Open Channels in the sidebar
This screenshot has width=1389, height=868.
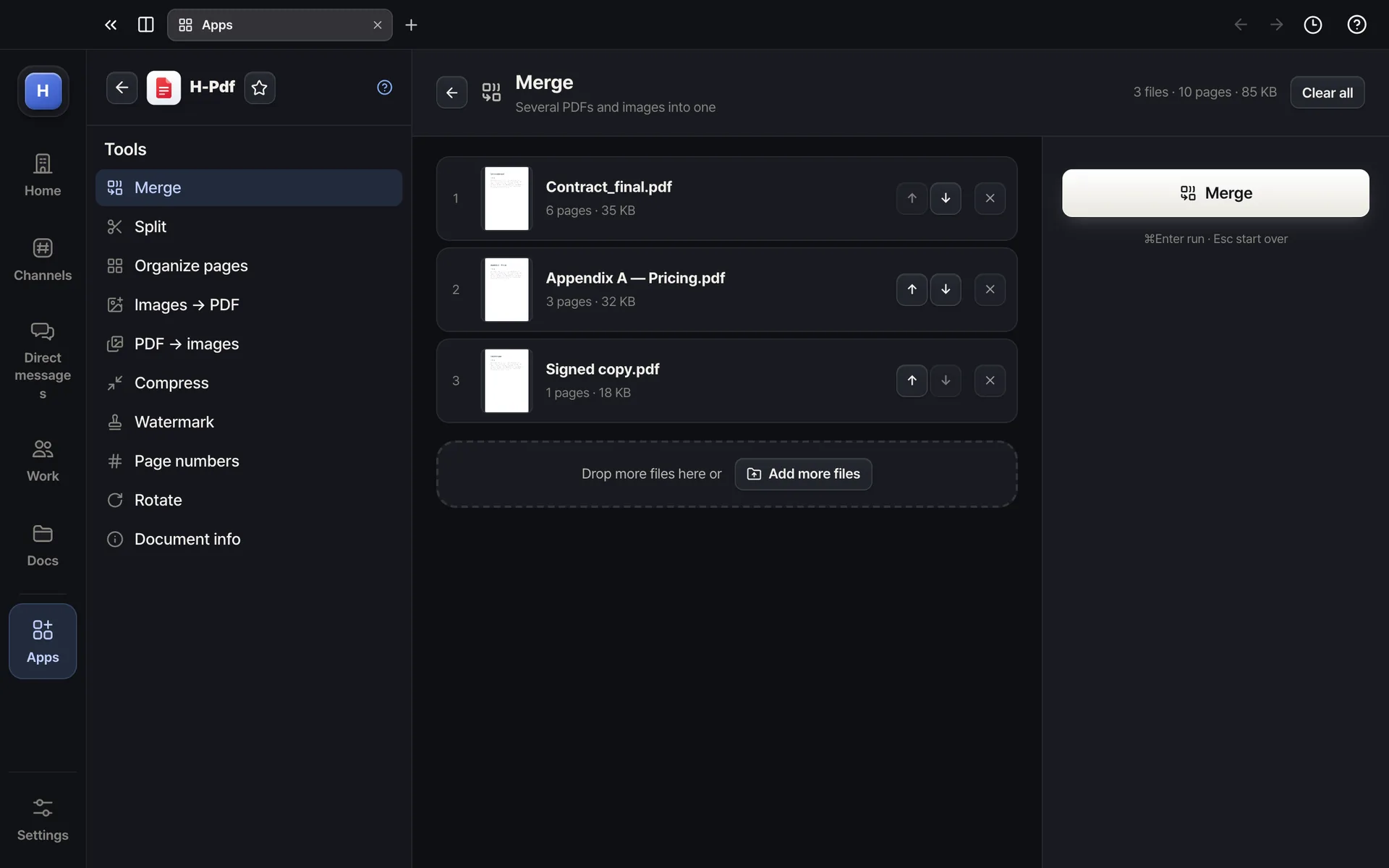click(x=43, y=260)
